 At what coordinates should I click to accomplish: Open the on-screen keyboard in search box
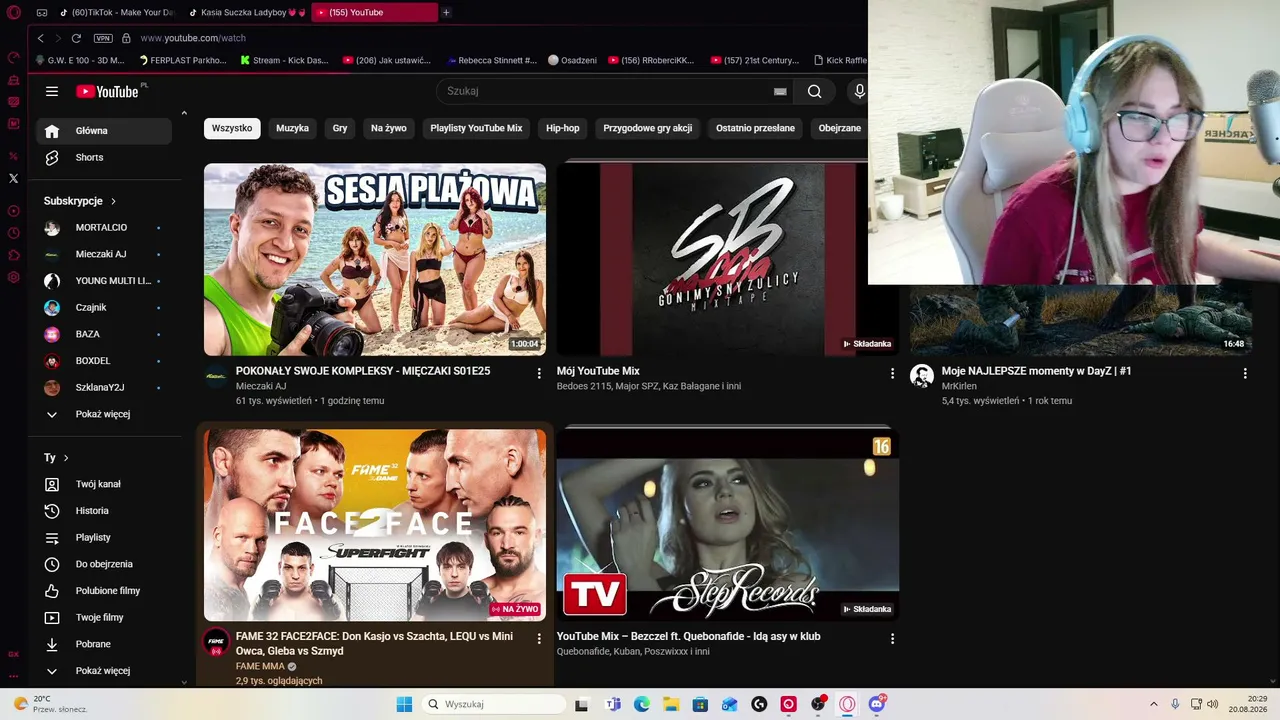pyautogui.click(x=780, y=91)
